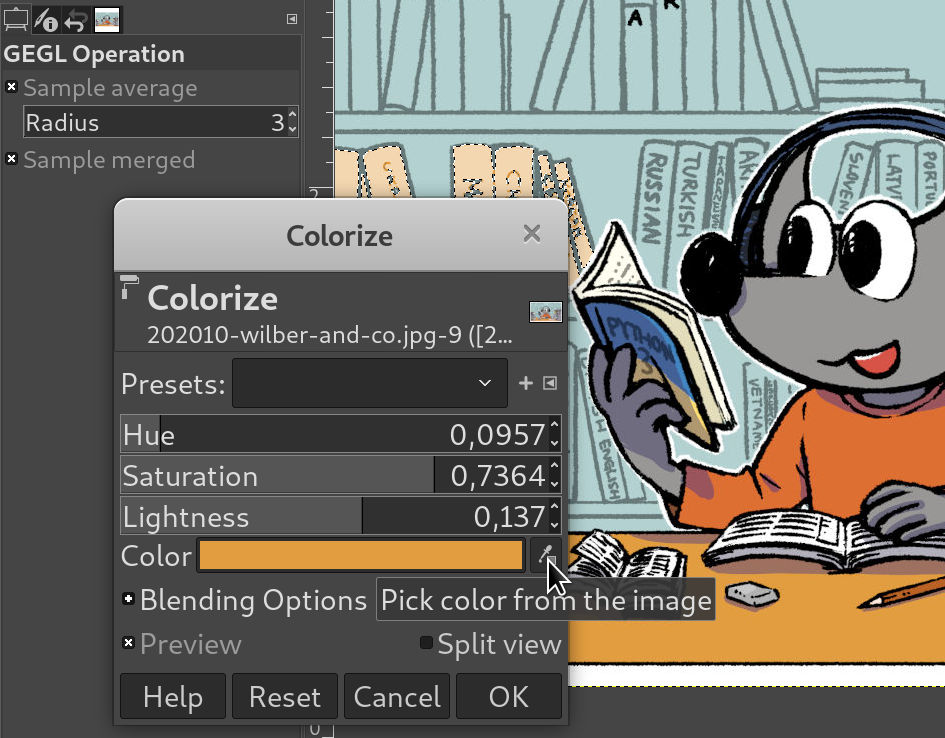This screenshot has width=945, height=738.
Task: Open the orange Color swatch
Action: (360, 556)
